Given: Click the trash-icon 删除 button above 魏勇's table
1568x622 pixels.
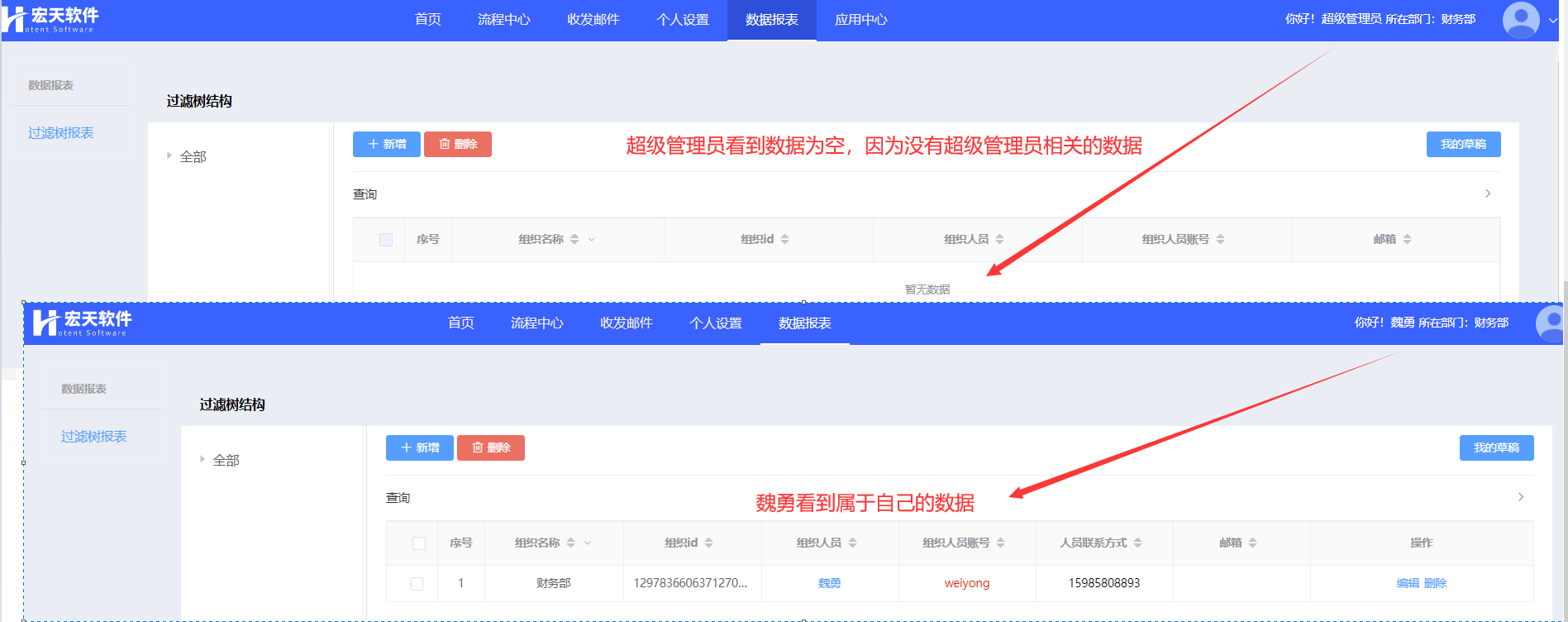Looking at the screenshot, I should point(491,447).
